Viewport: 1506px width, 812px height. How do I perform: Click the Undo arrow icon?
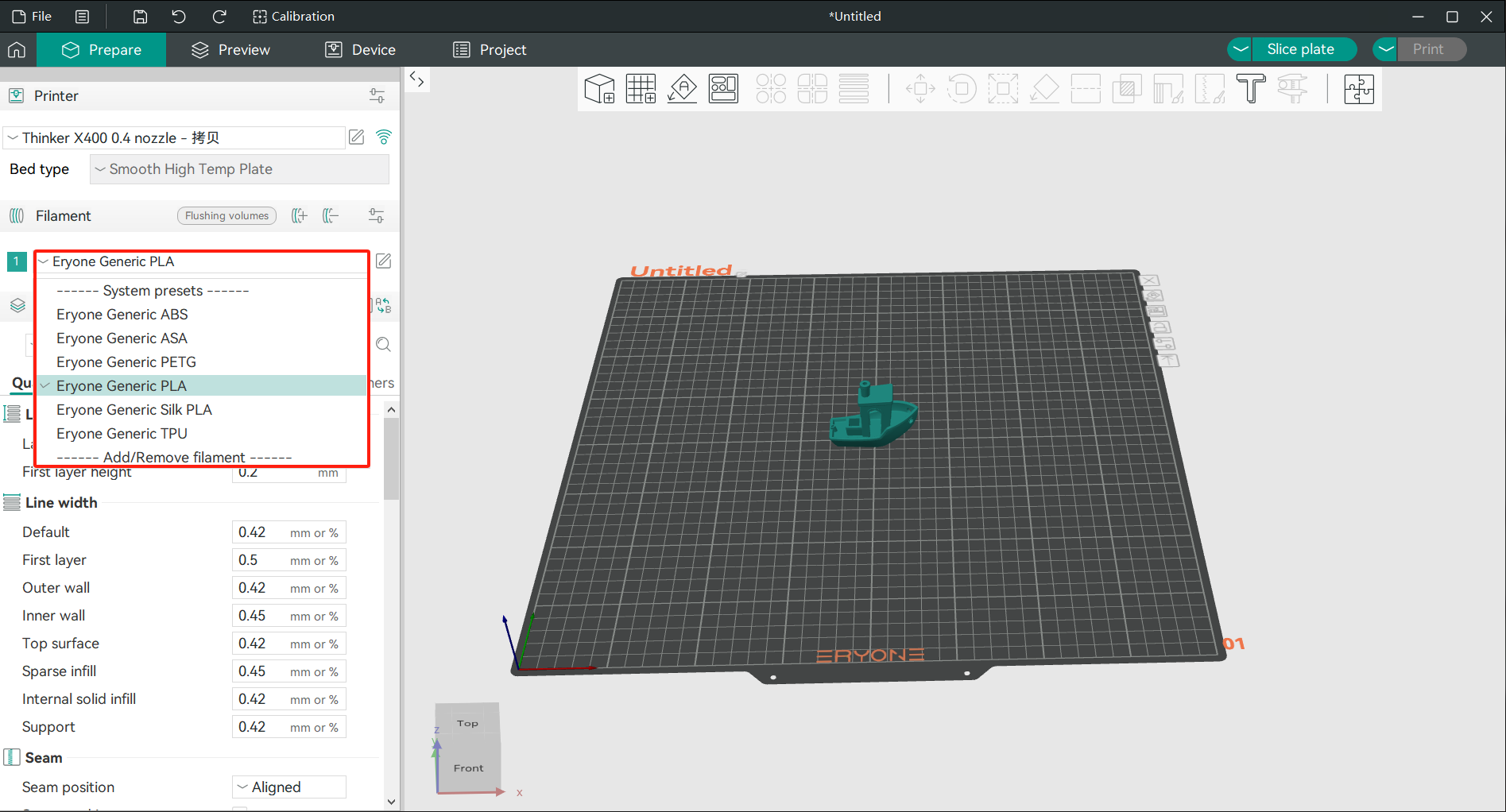[179, 16]
